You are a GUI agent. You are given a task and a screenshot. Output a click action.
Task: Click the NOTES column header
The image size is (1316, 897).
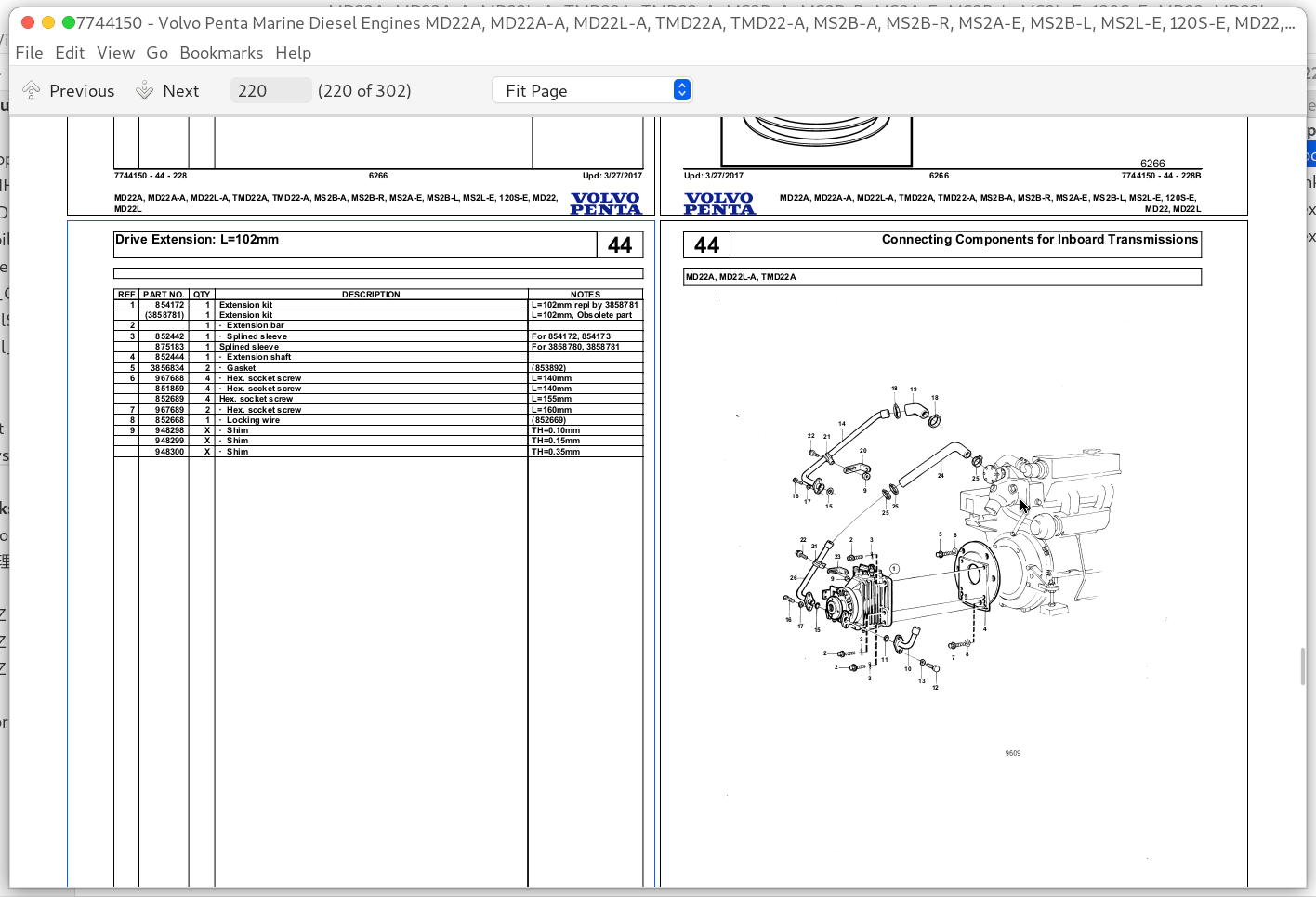point(586,295)
